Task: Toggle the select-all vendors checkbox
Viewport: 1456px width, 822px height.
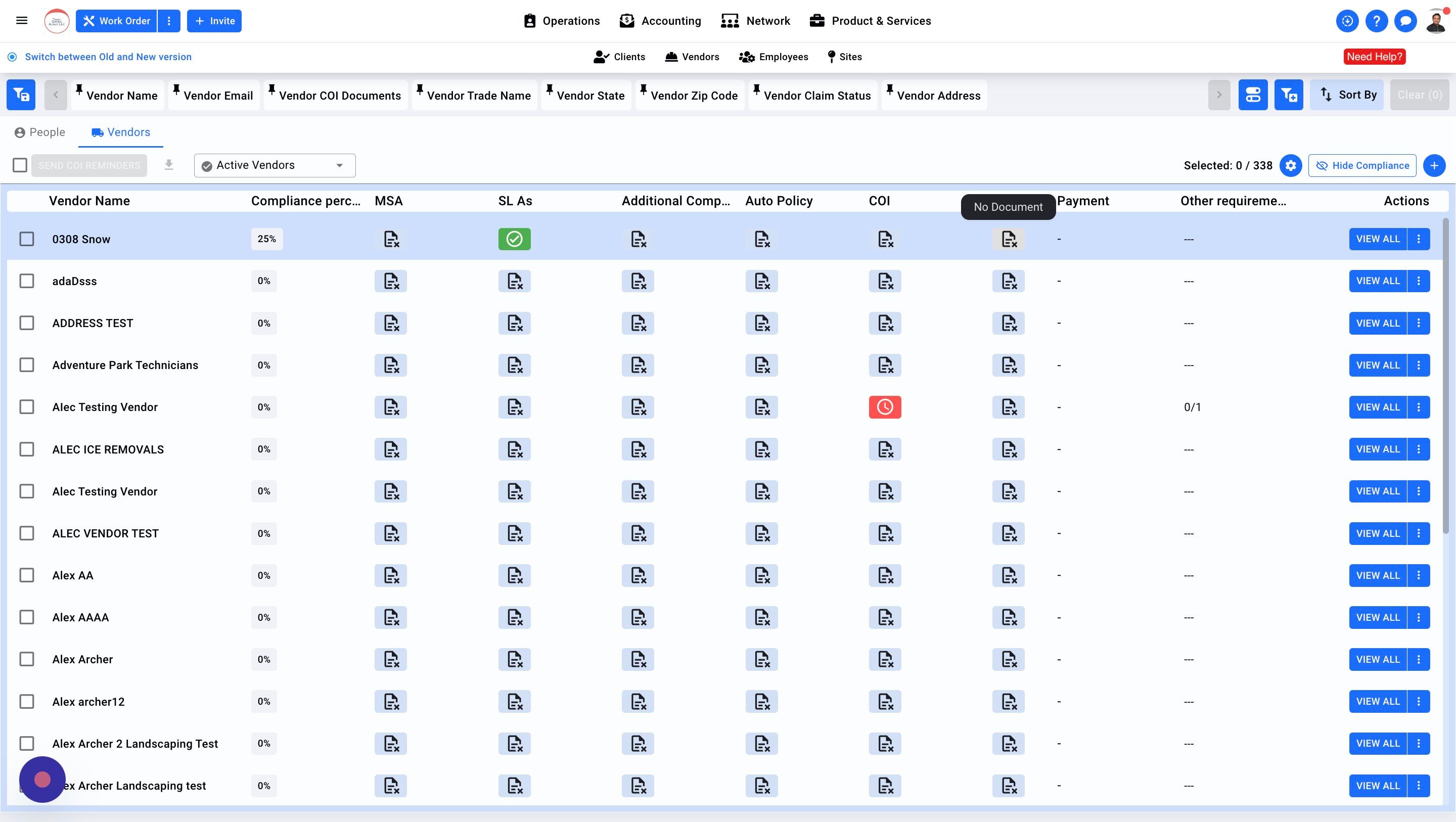Action: tap(20, 165)
